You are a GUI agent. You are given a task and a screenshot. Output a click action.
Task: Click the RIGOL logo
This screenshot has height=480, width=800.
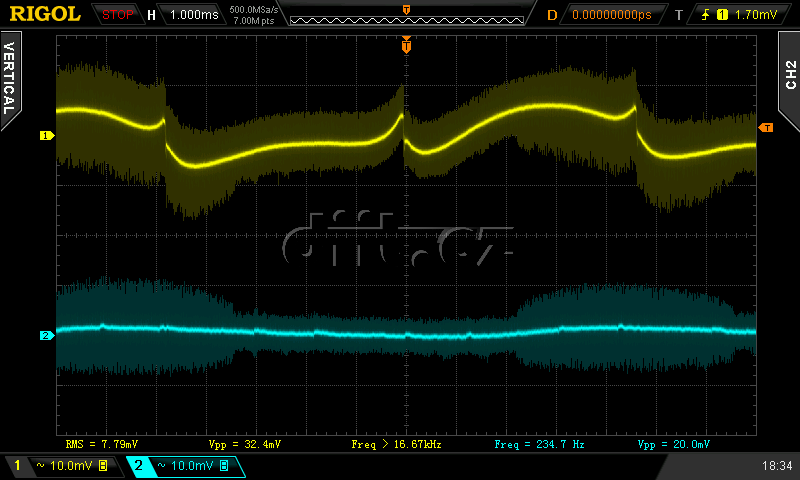(46, 14)
